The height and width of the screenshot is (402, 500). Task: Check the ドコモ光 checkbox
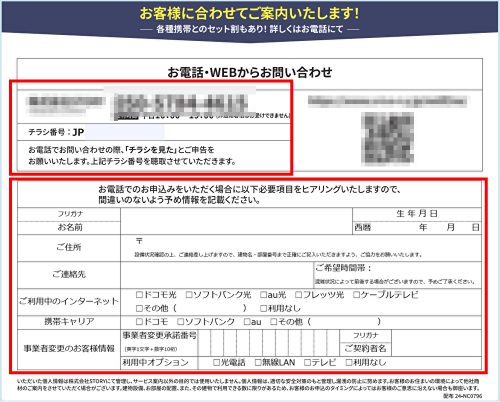[139, 295]
